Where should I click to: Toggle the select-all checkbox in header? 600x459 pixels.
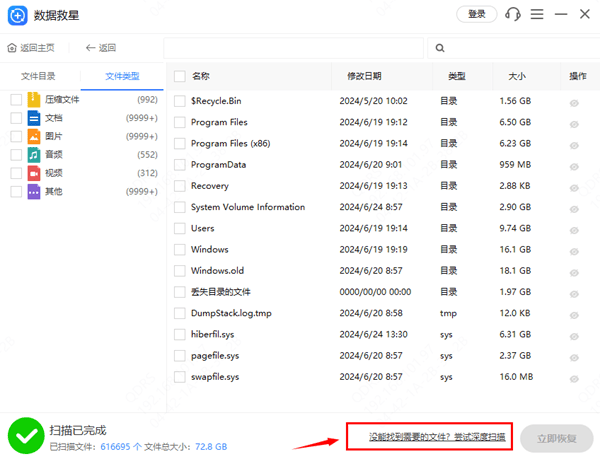[179, 76]
